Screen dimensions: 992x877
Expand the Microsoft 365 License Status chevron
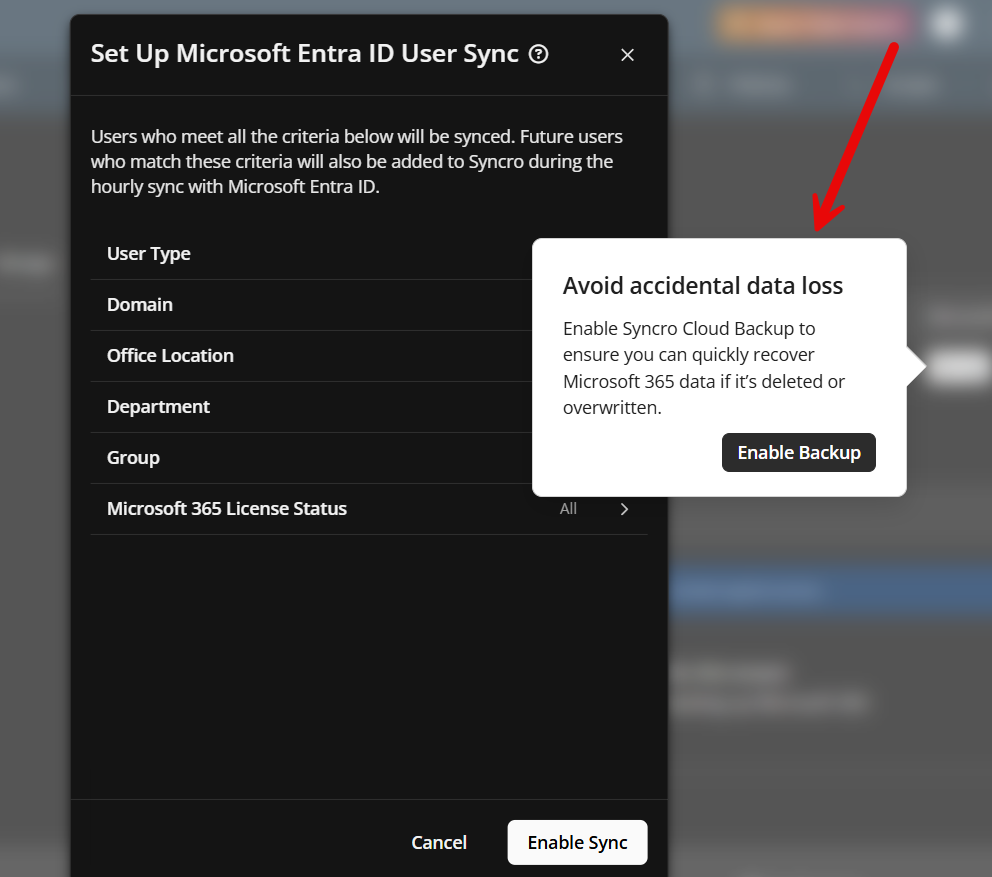pos(624,509)
